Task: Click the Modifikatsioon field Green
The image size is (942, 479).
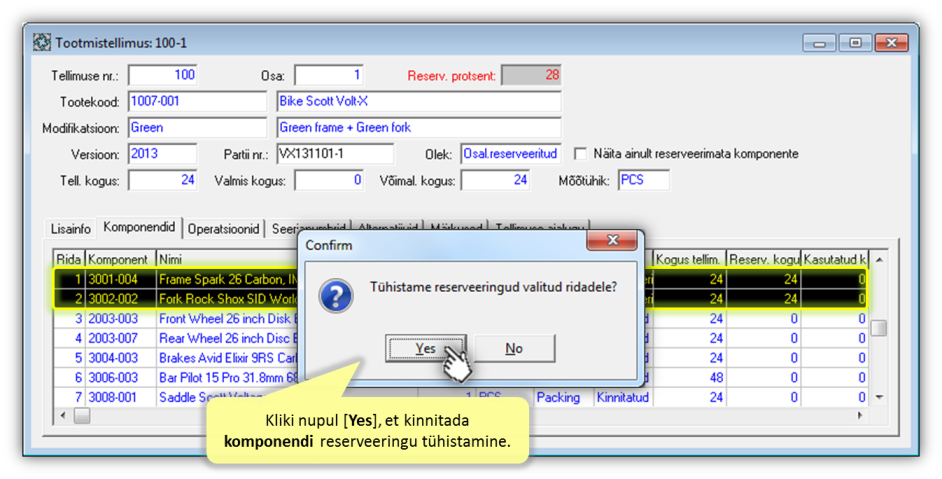Action: pyautogui.click(x=197, y=127)
